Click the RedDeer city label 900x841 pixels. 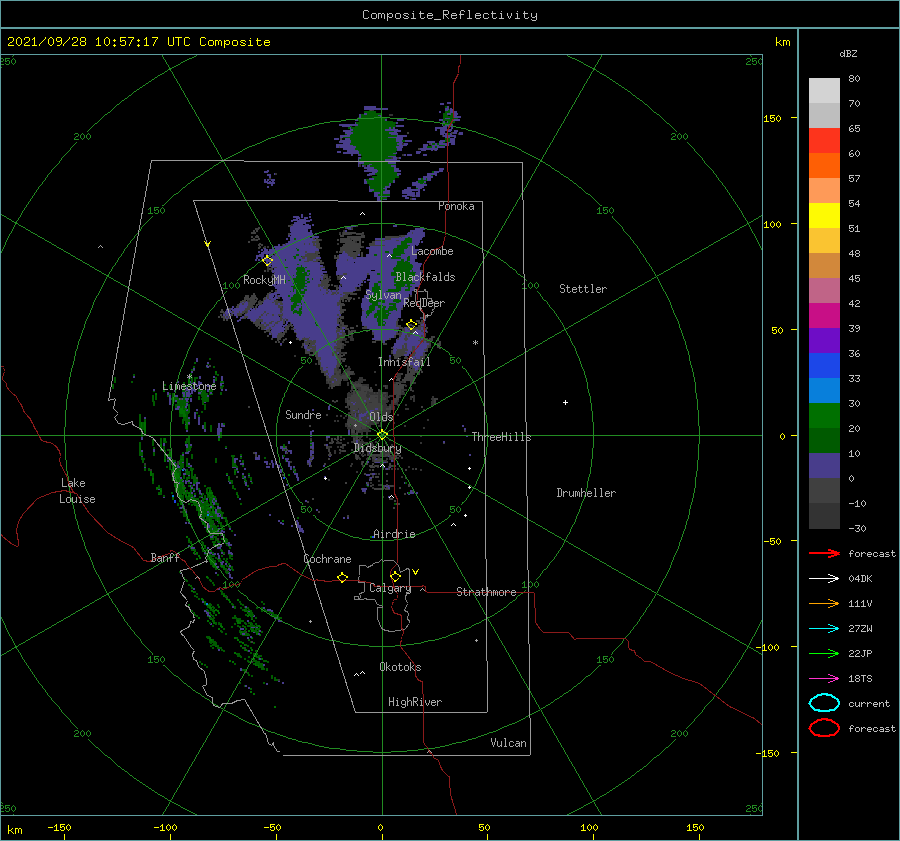pyautogui.click(x=424, y=303)
